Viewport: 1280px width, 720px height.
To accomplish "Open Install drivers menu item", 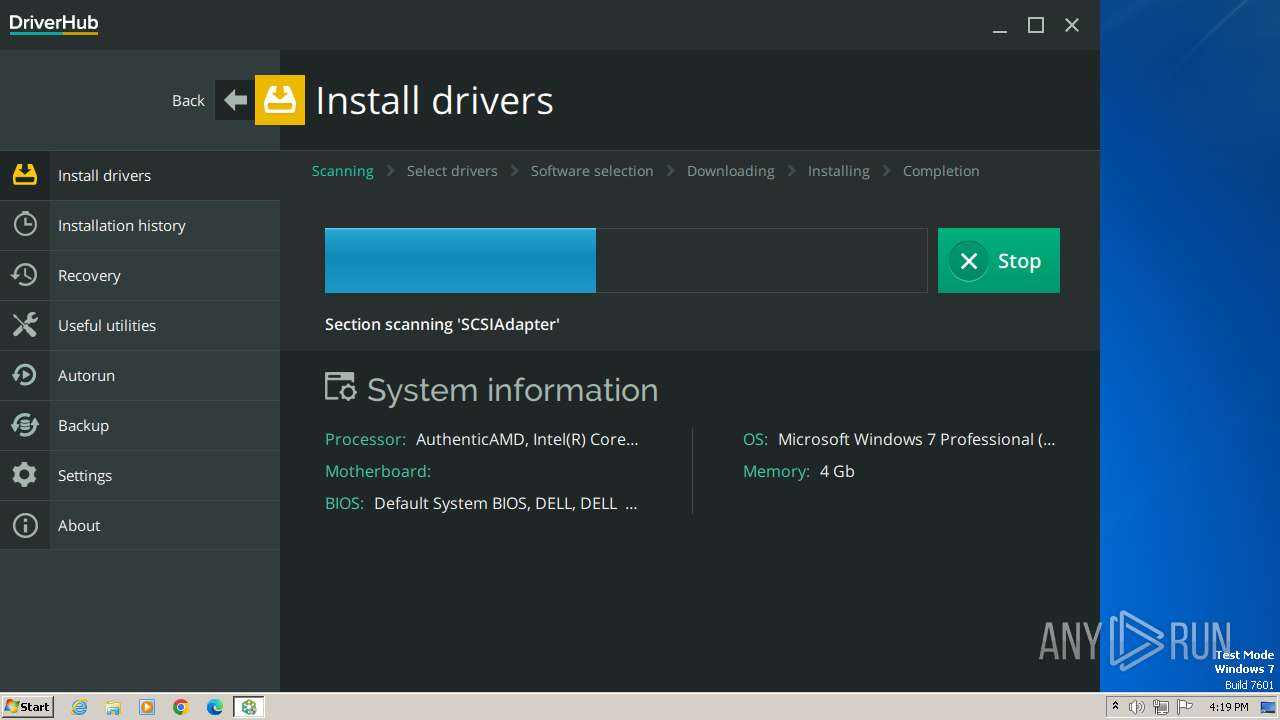I will click(140, 175).
